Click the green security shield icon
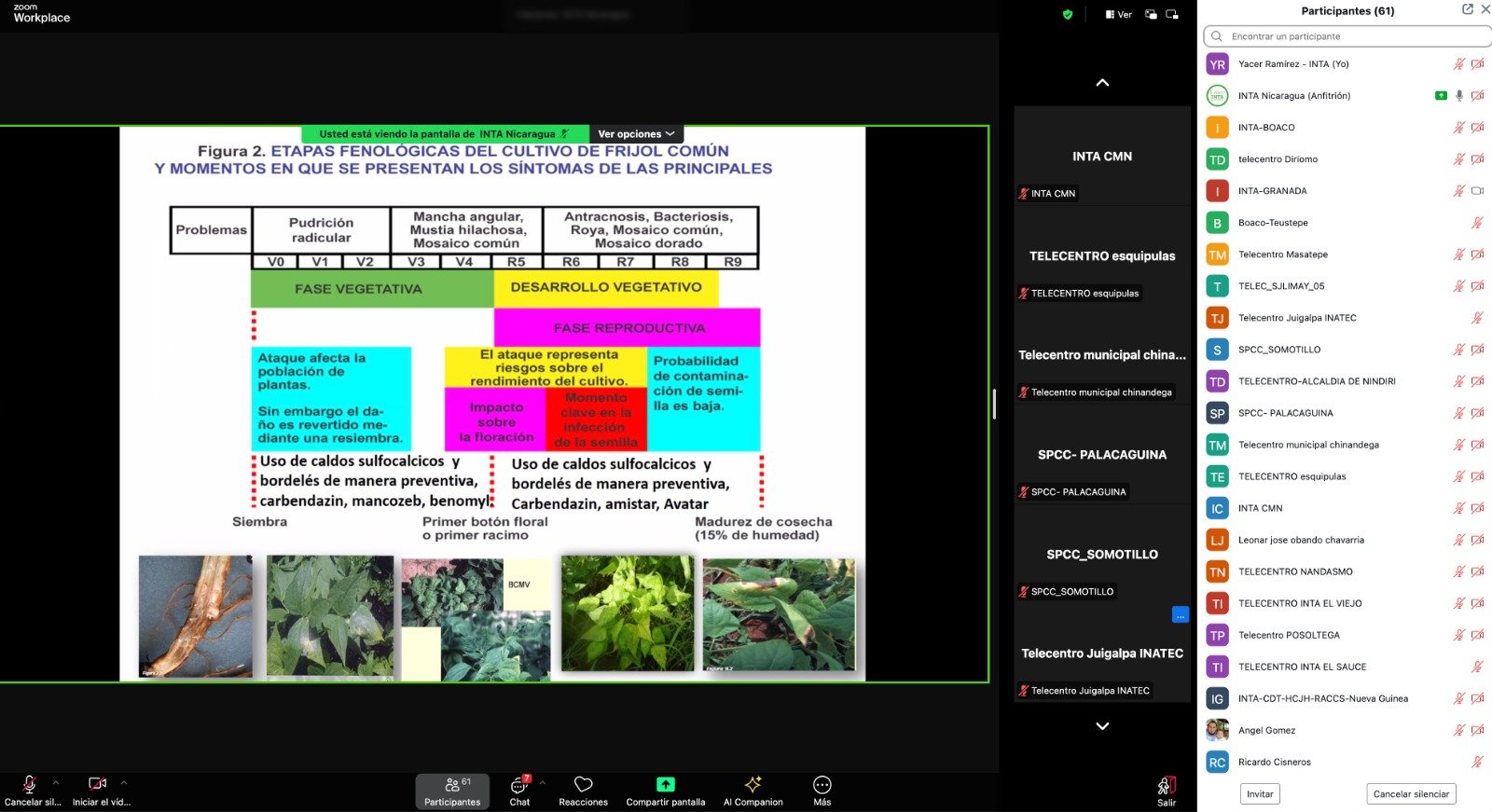Screen dimensions: 1492x812 click(1068, 14)
